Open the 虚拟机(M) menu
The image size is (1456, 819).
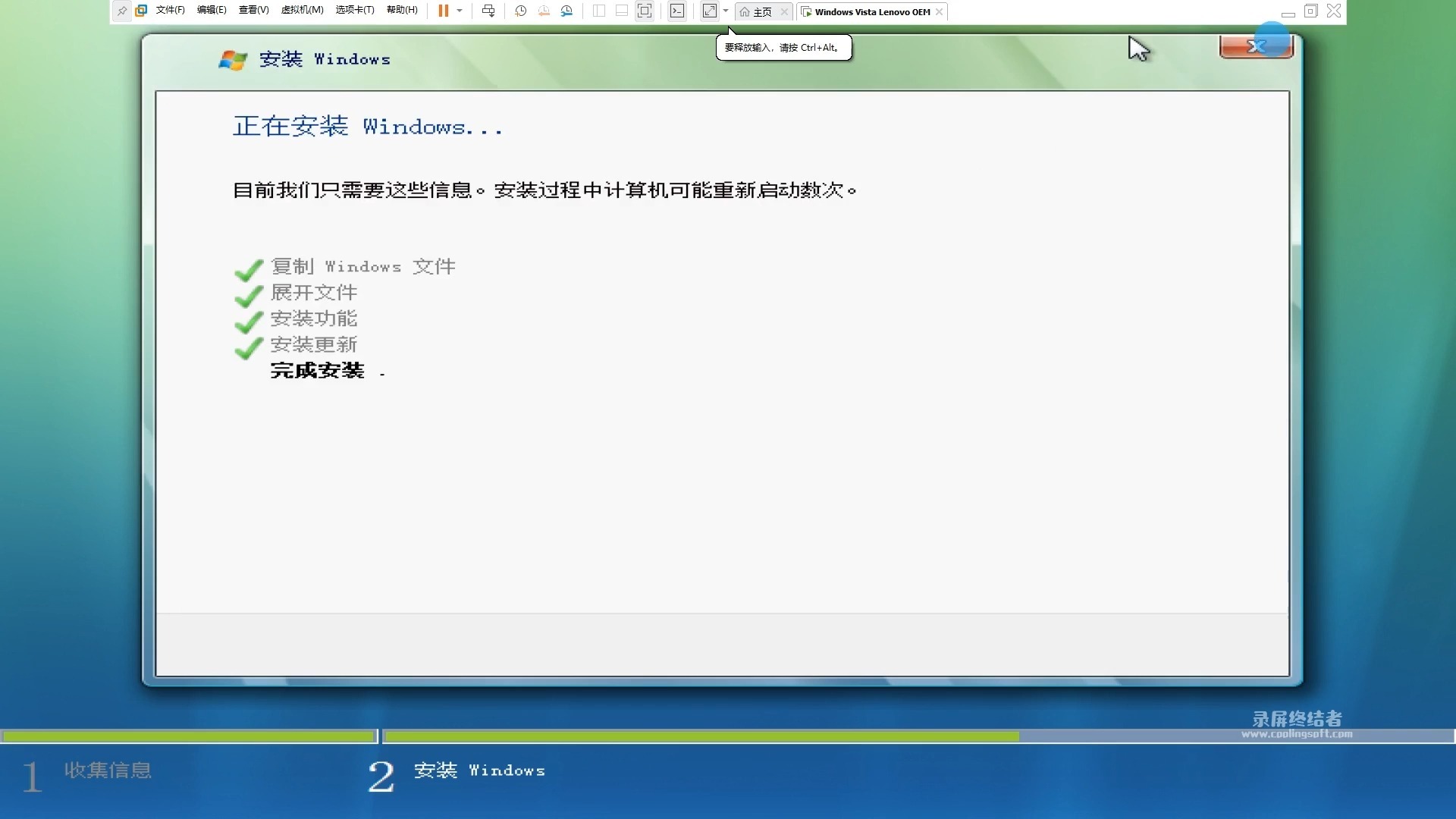(x=302, y=11)
